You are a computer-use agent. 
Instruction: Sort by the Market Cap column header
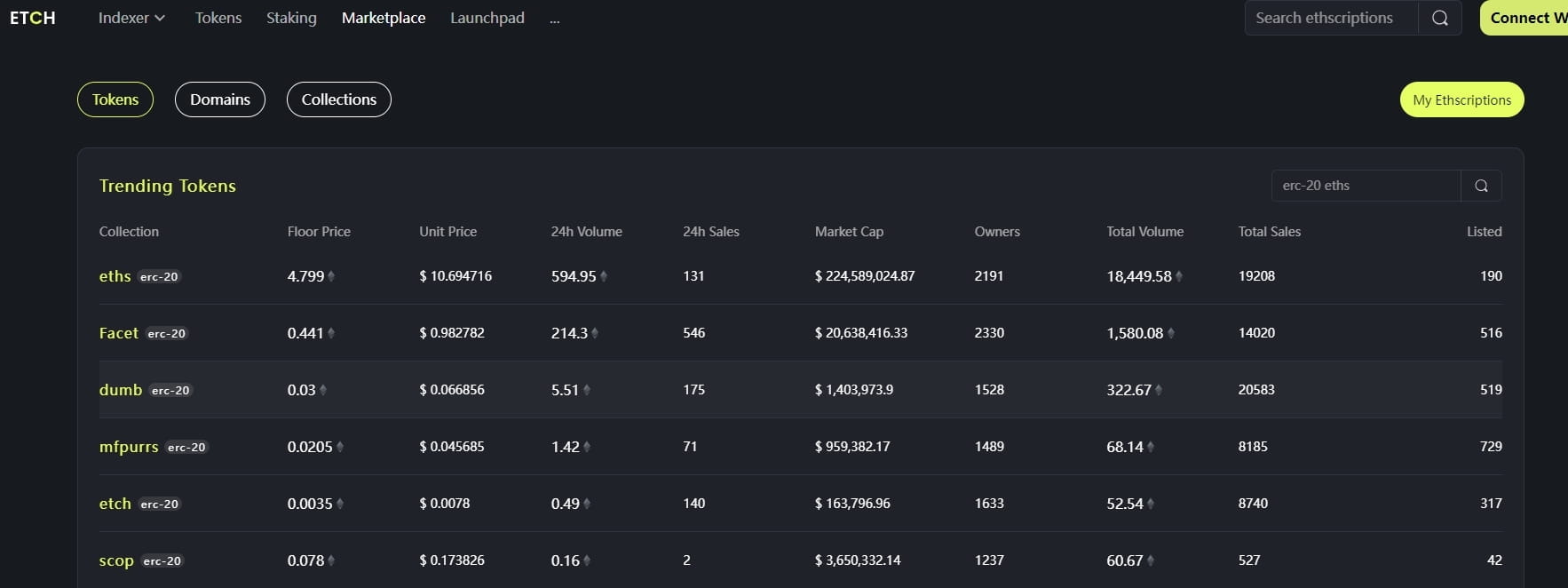(x=849, y=232)
